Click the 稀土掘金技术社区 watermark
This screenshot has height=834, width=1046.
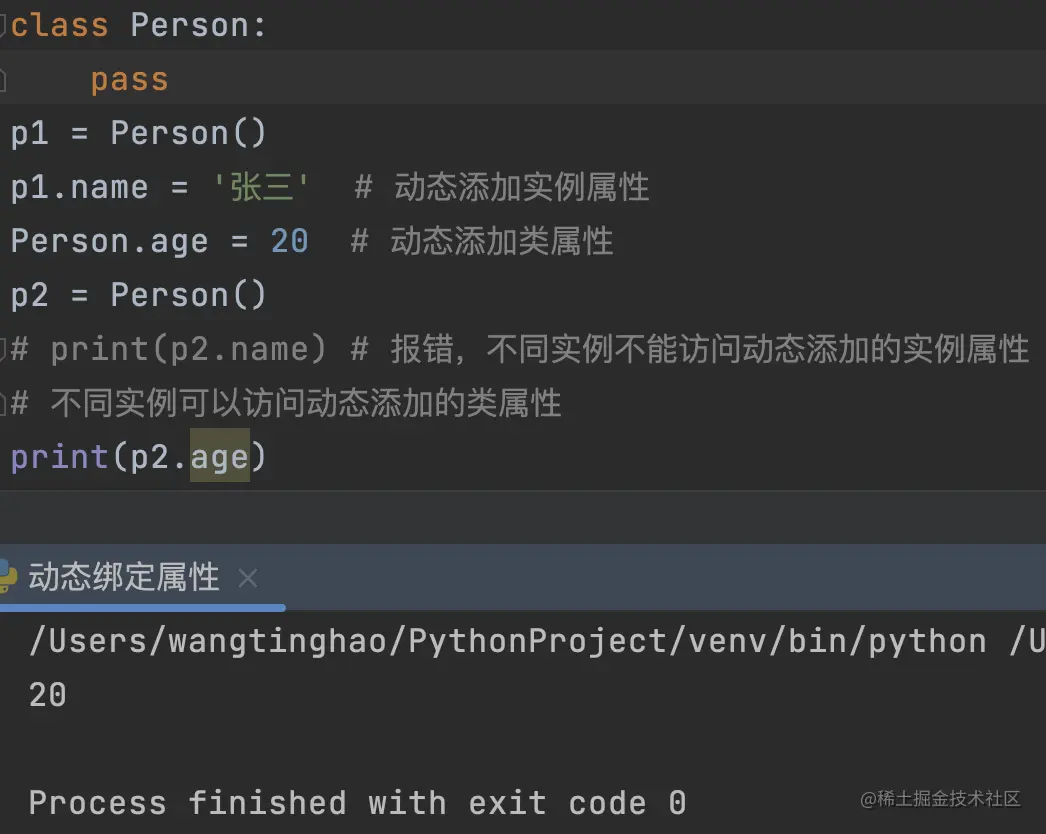(x=940, y=799)
